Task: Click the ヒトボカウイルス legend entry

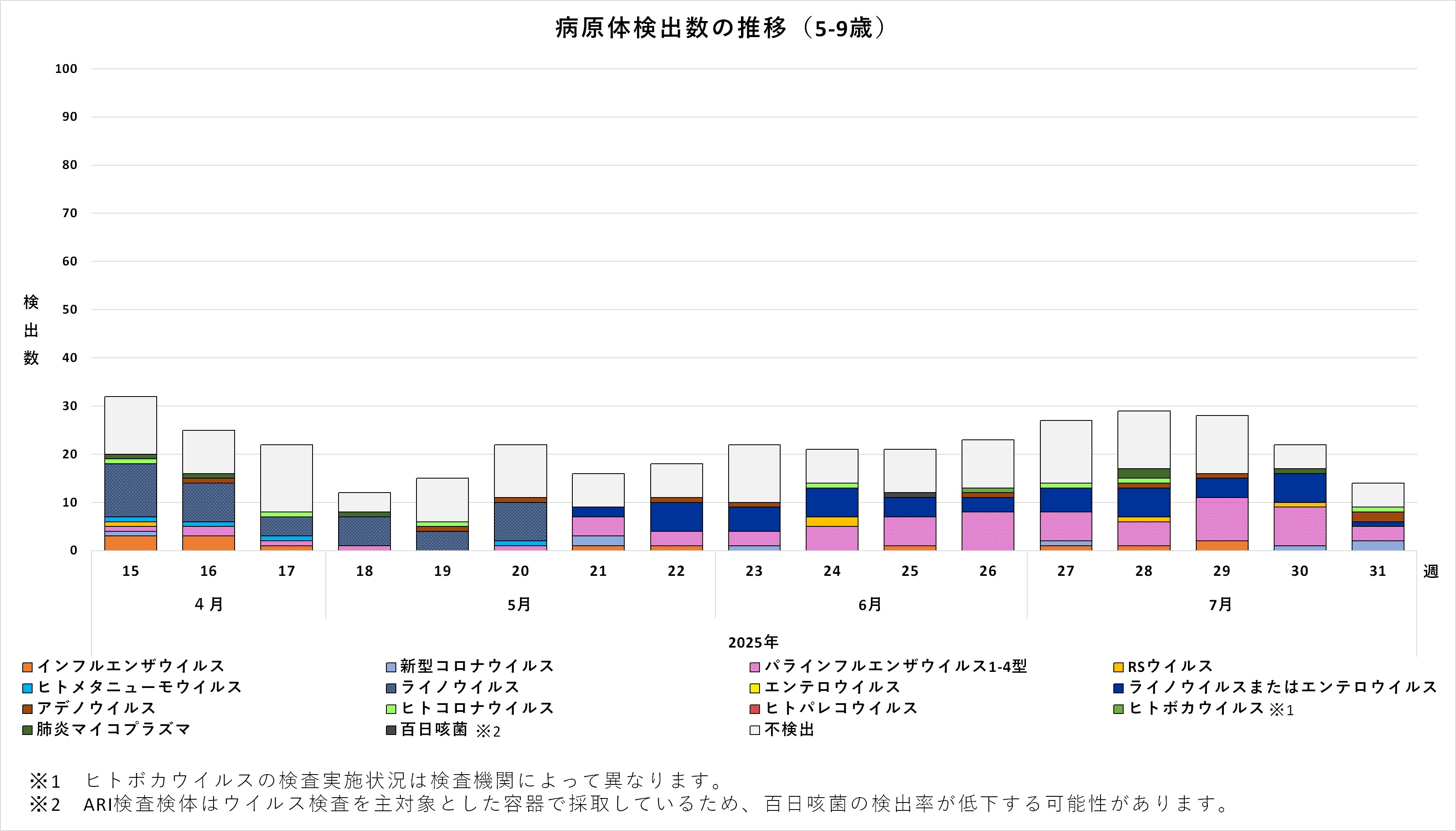Action: click(x=1196, y=708)
